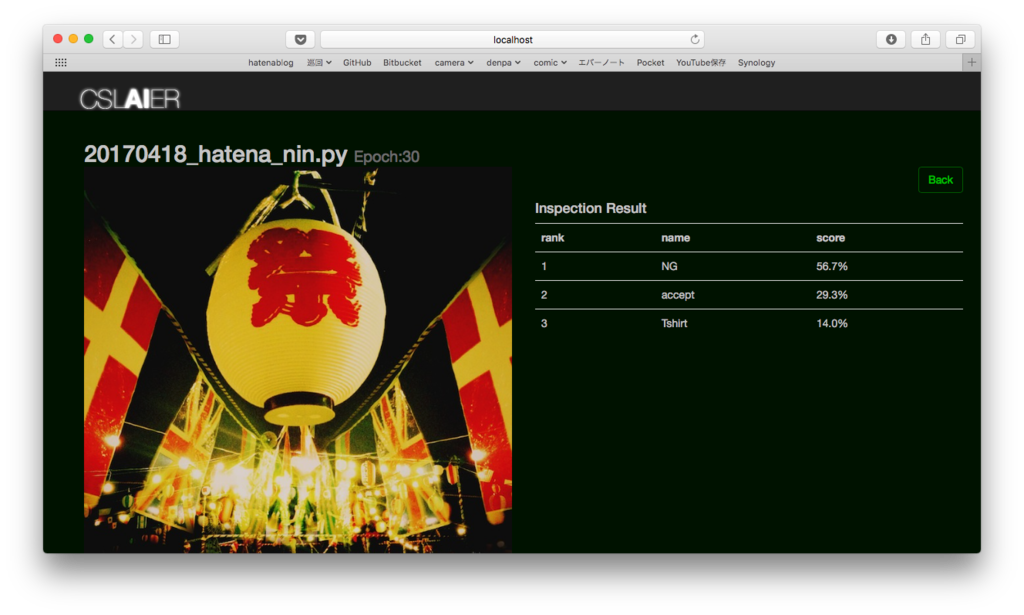Open Bitbucket bookmark
1024x615 pixels.
click(x=402, y=63)
